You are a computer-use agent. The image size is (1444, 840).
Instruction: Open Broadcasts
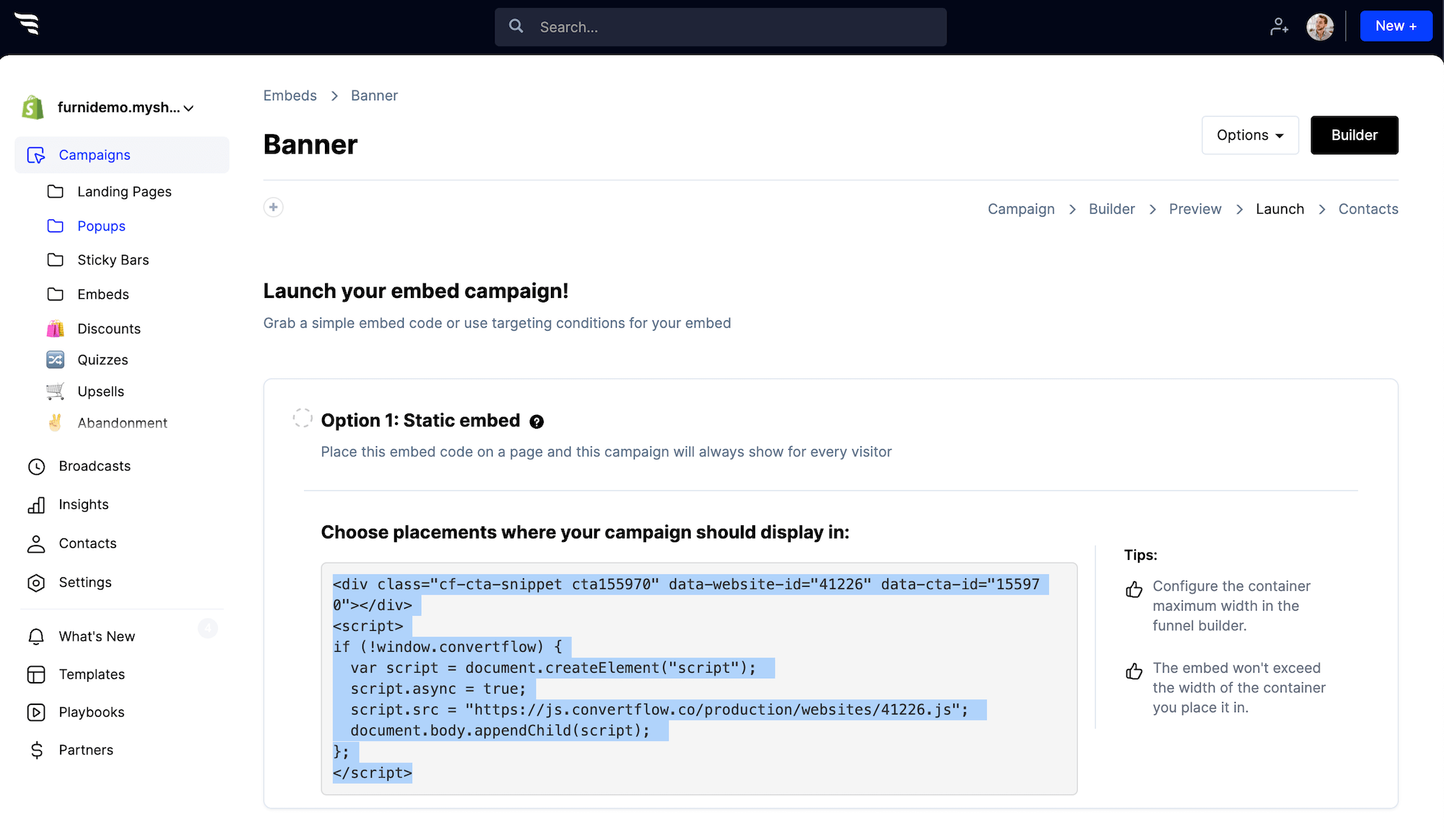[x=95, y=466]
